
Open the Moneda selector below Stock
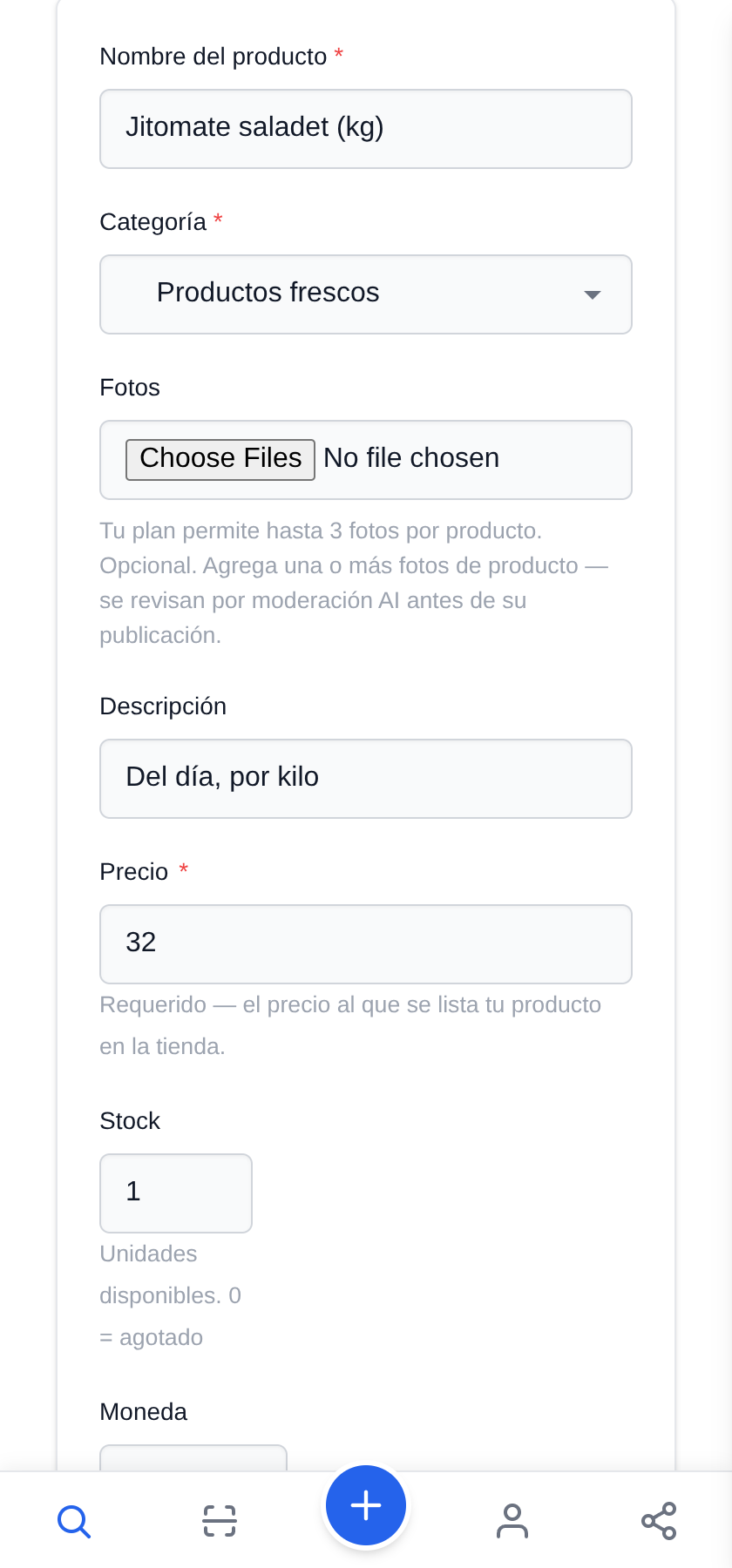(193, 1458)
